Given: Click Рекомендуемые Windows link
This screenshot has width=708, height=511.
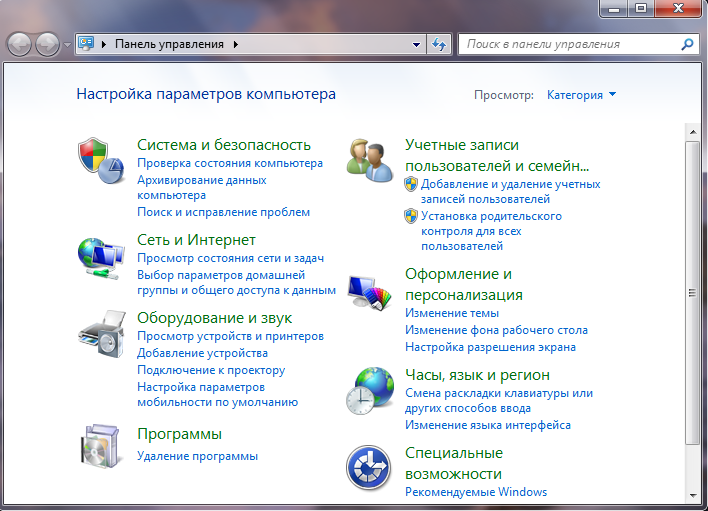Looking at the screenshot, I should coord(476,492).
